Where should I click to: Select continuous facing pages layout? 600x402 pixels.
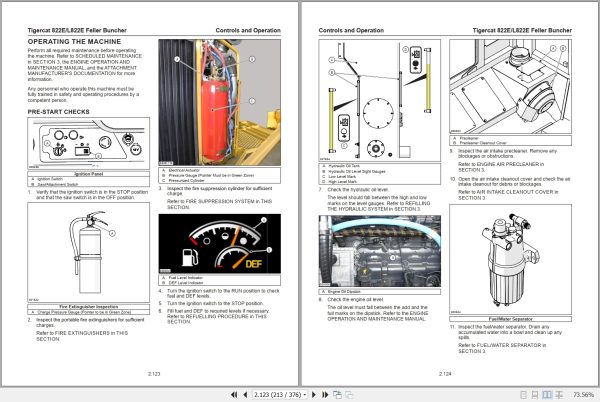(559, 395)
